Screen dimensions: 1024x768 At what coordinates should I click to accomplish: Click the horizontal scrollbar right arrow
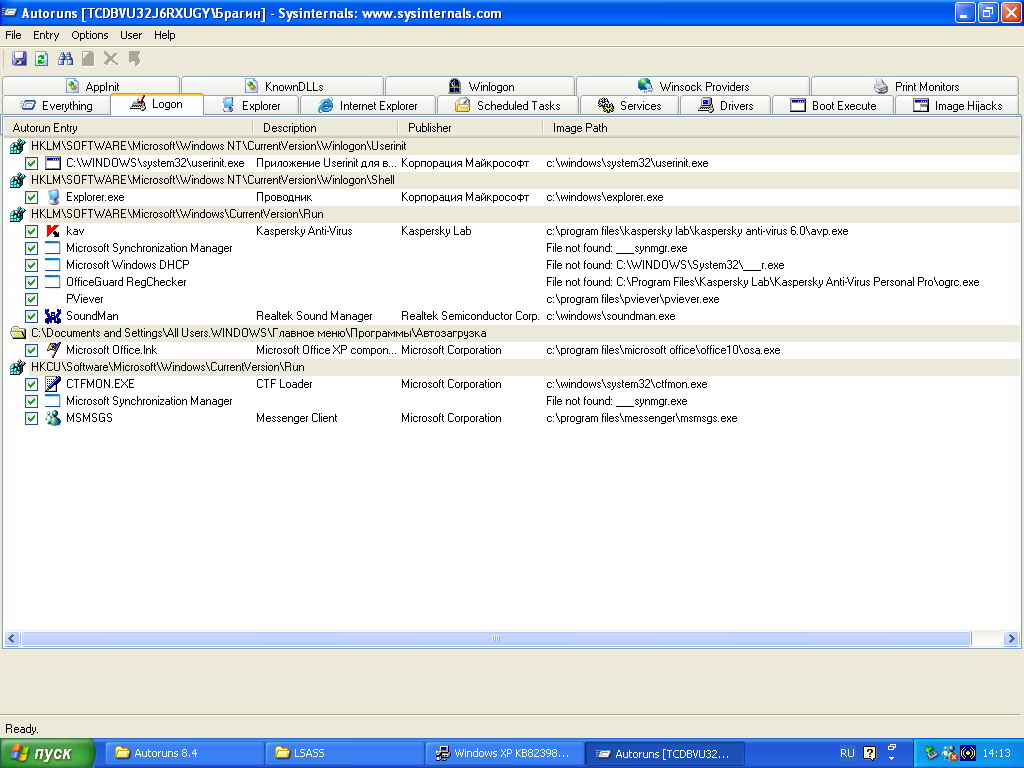tap(1011, 639)
